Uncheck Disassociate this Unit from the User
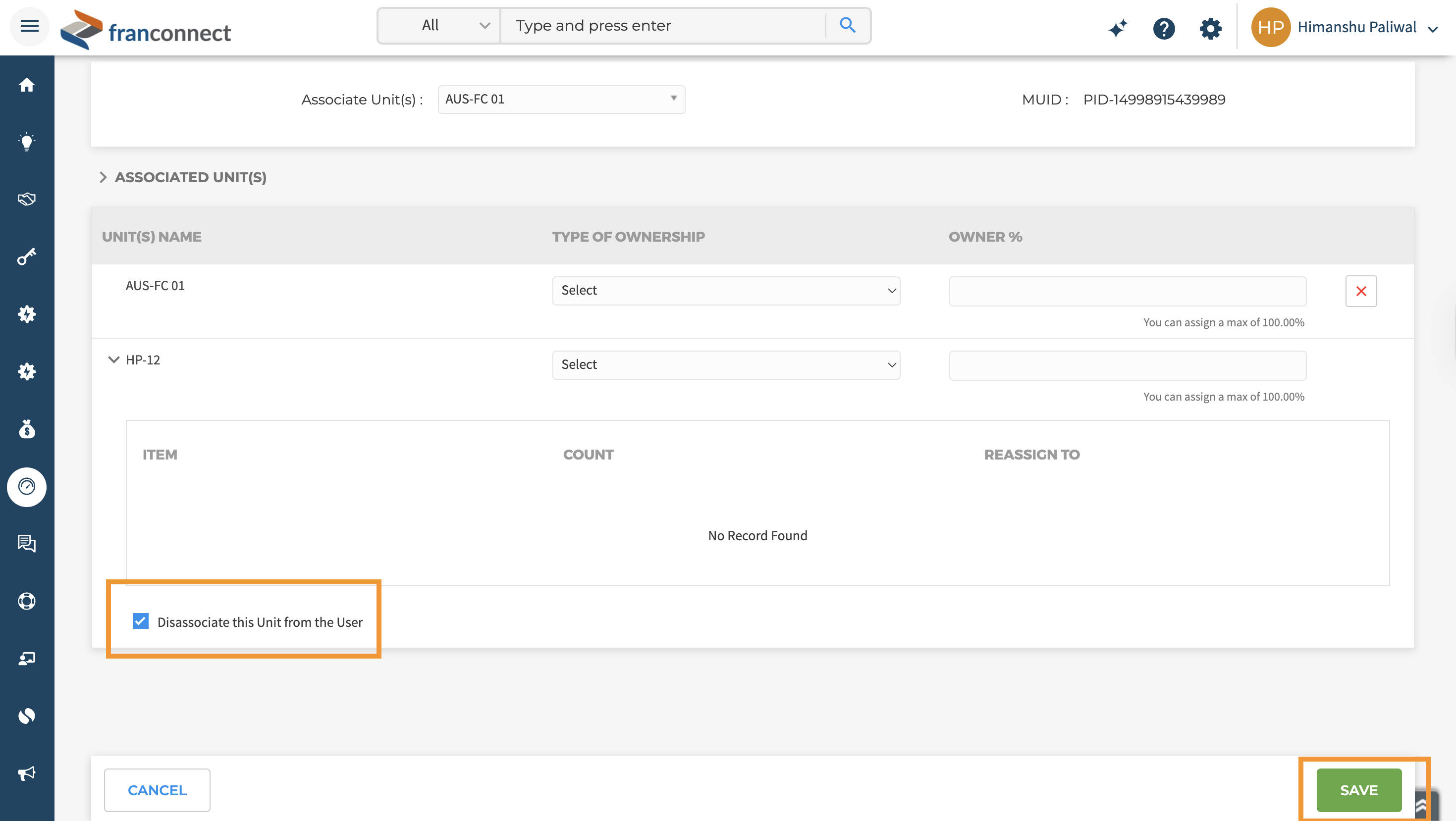1456x821 pixels. pyautogui.click(x=140, y=621)
